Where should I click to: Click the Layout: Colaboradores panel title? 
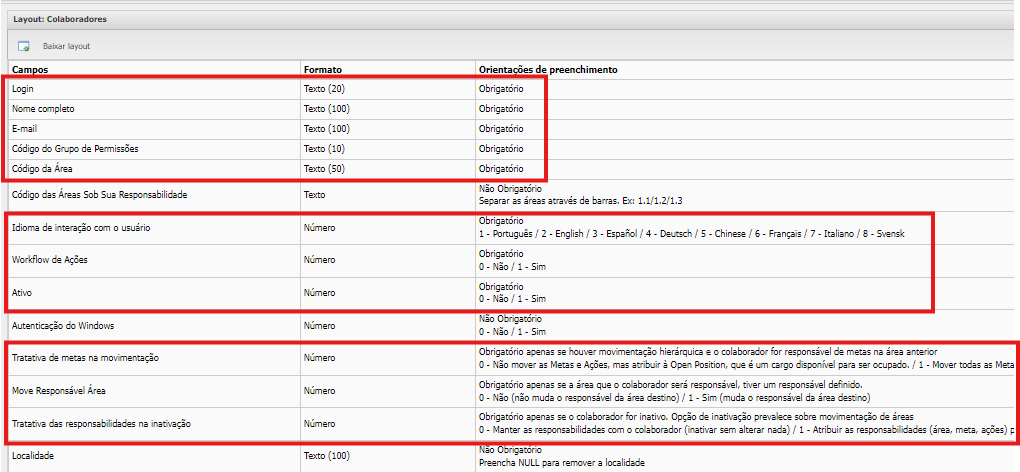(59, 18)
